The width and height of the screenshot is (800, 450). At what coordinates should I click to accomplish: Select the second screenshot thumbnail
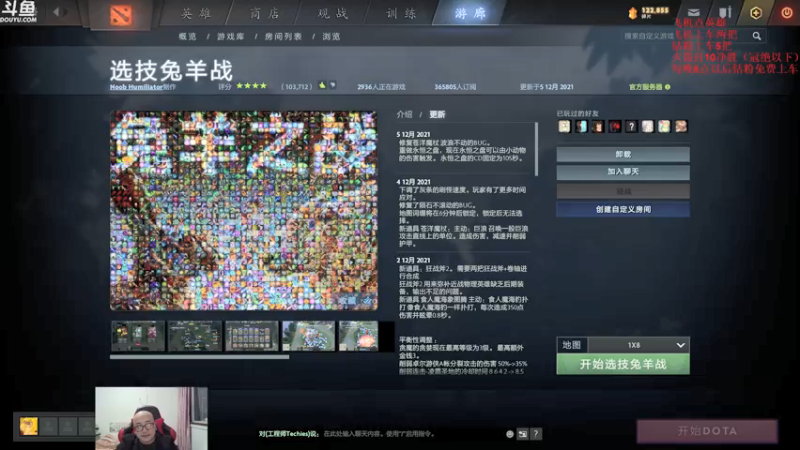point(195,336)
